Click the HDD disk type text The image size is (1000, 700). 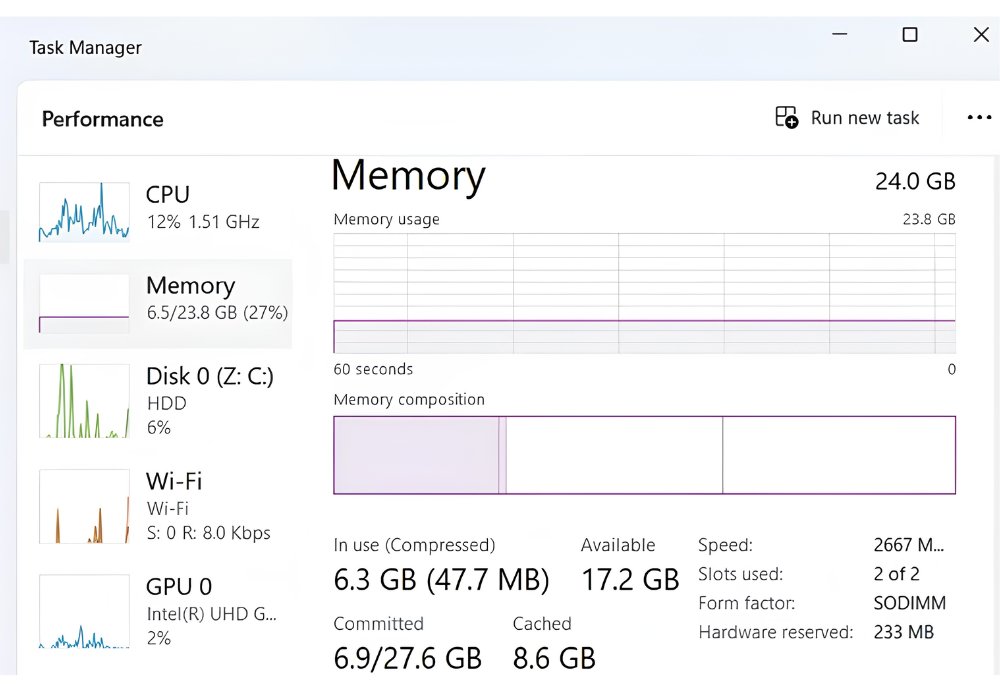tap(166, 404)
